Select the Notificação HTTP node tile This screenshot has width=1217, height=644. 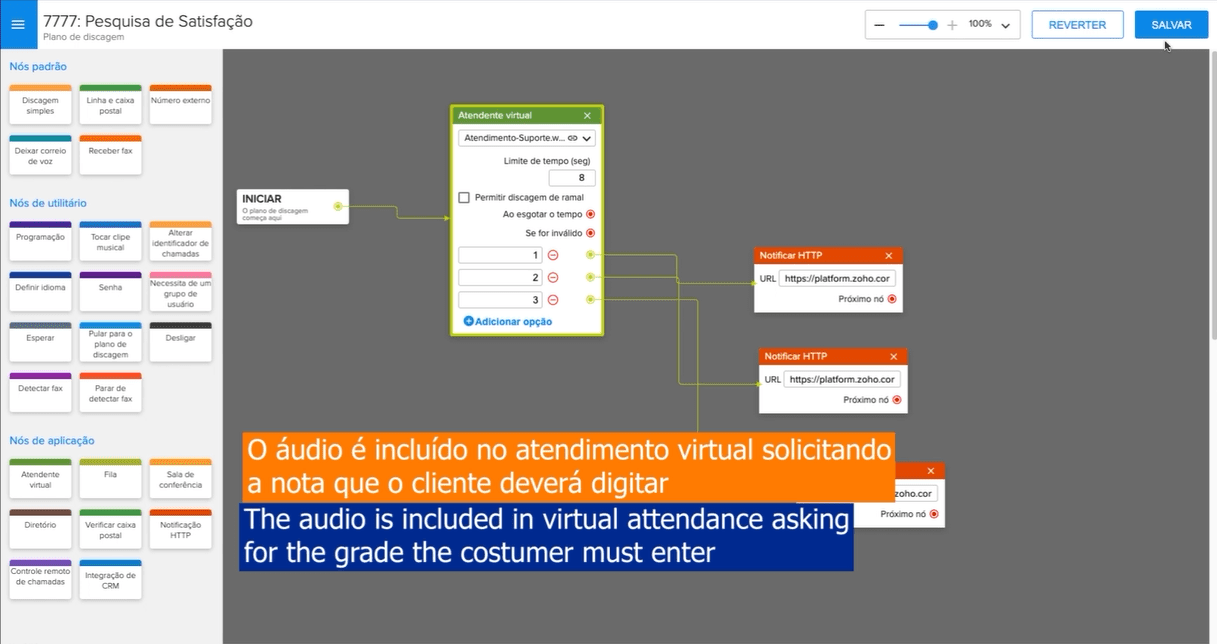tap(180, 529)
